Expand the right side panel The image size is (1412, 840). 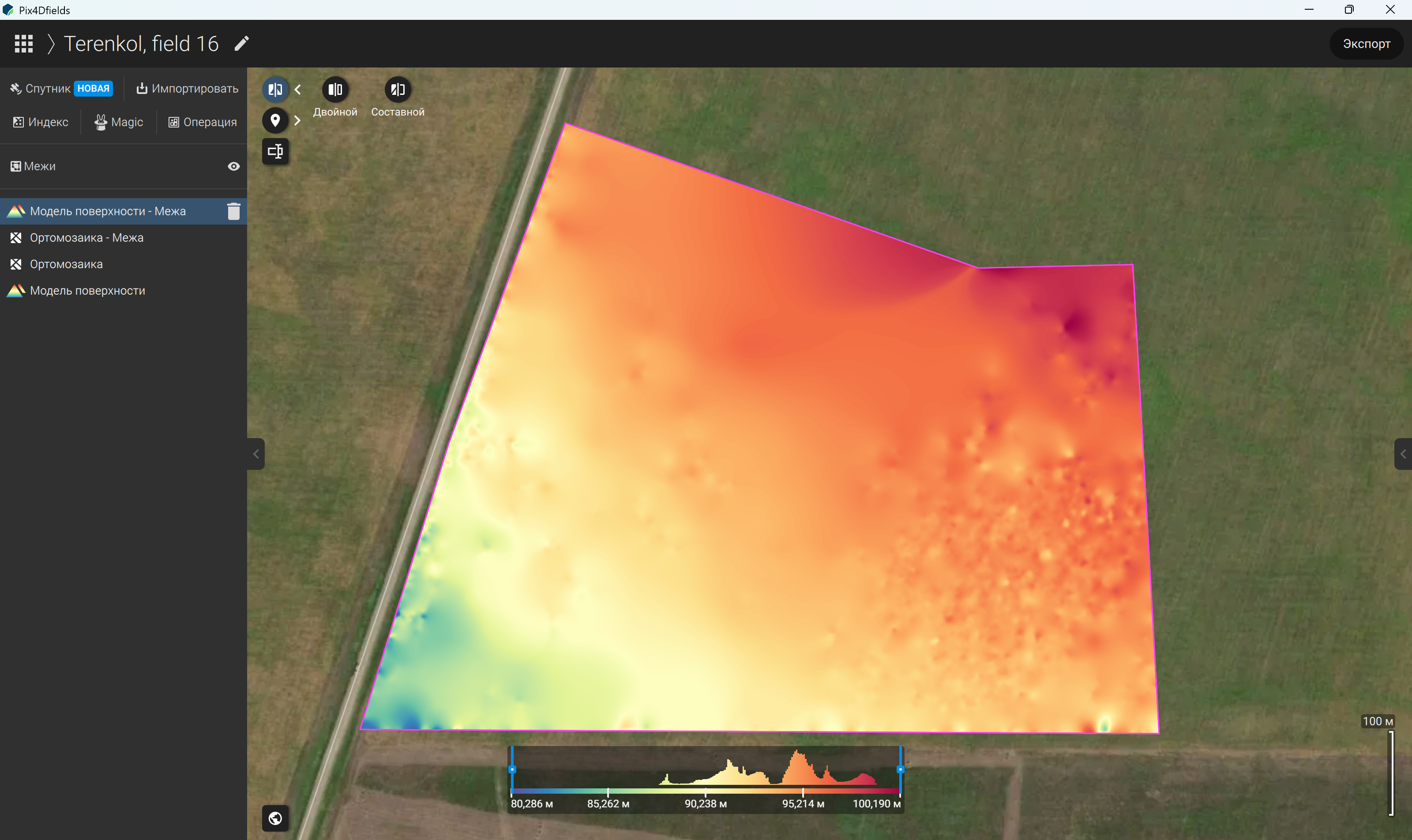pos(1403,454)
